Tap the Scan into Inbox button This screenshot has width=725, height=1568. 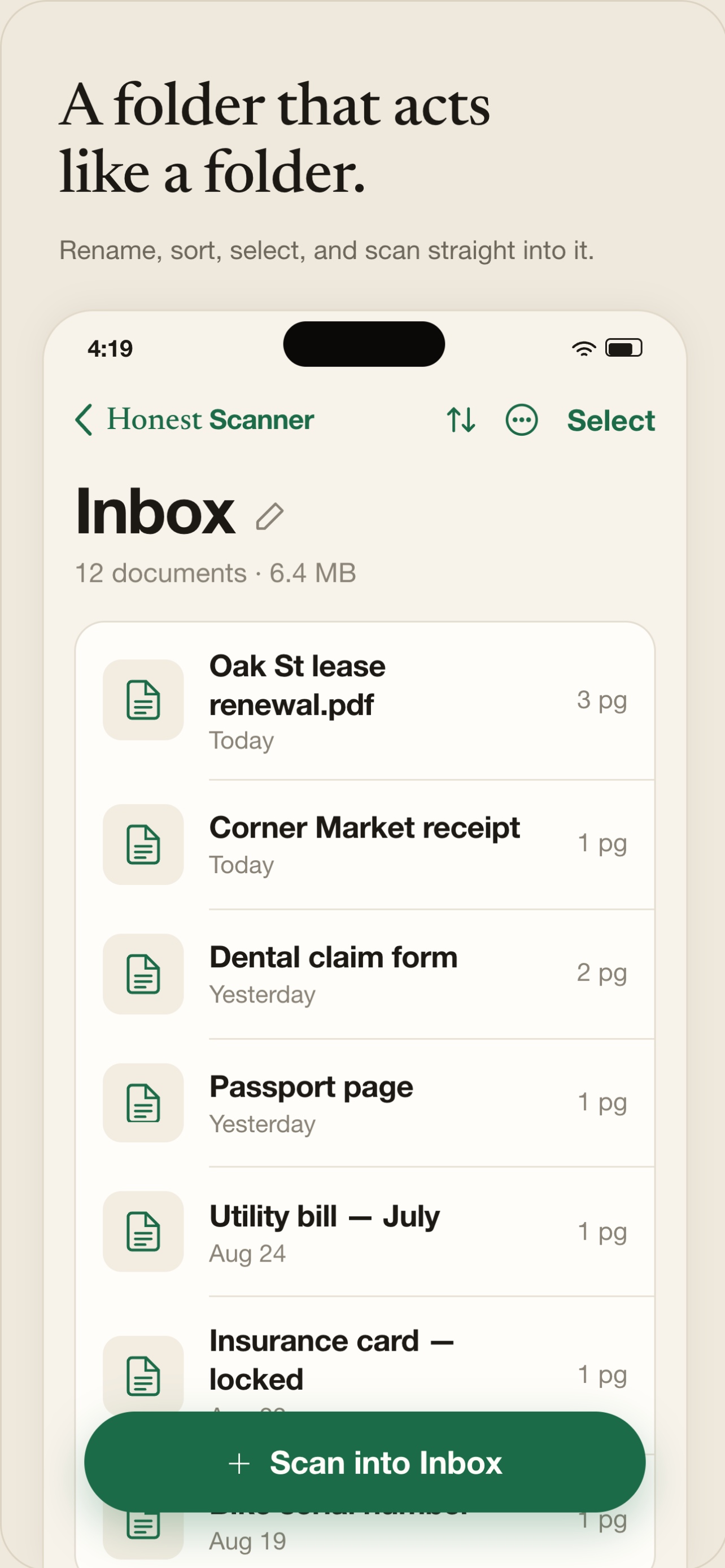coord(365,1462)
